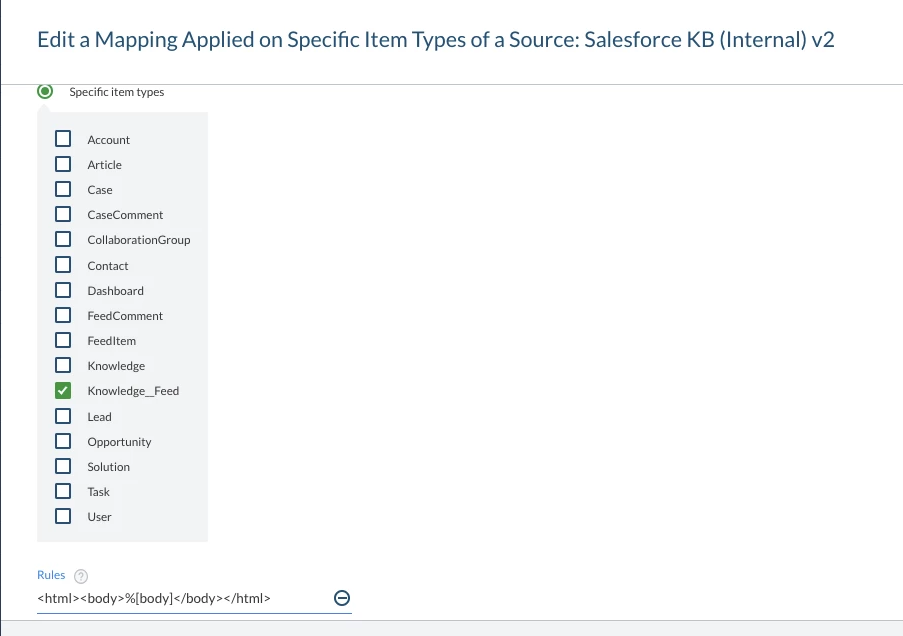The width and height of the screenshot is (903, 636).
Task: Enable the Account item type checkbox
Action: pyautogui.click(x=63, y=138)
